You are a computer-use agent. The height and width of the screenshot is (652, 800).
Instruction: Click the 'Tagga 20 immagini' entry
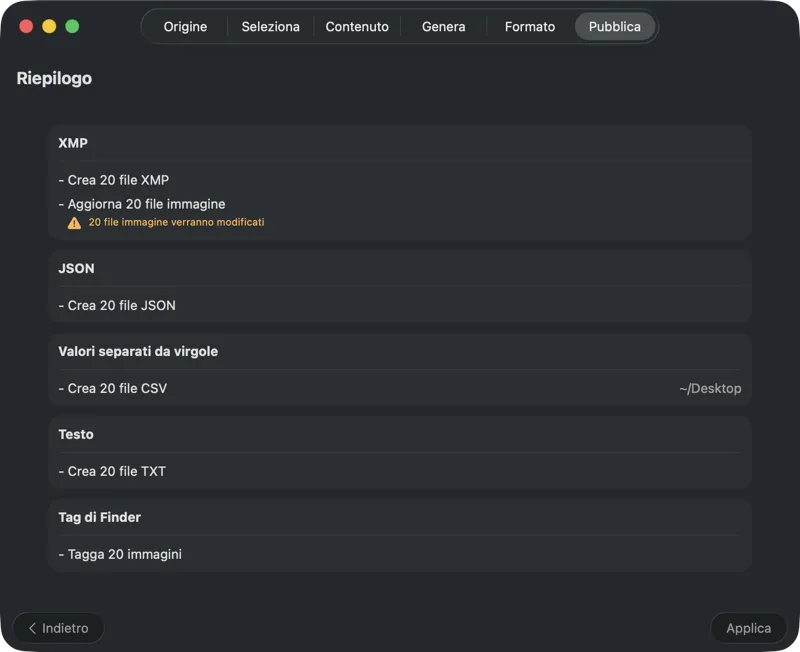point(120,554)
